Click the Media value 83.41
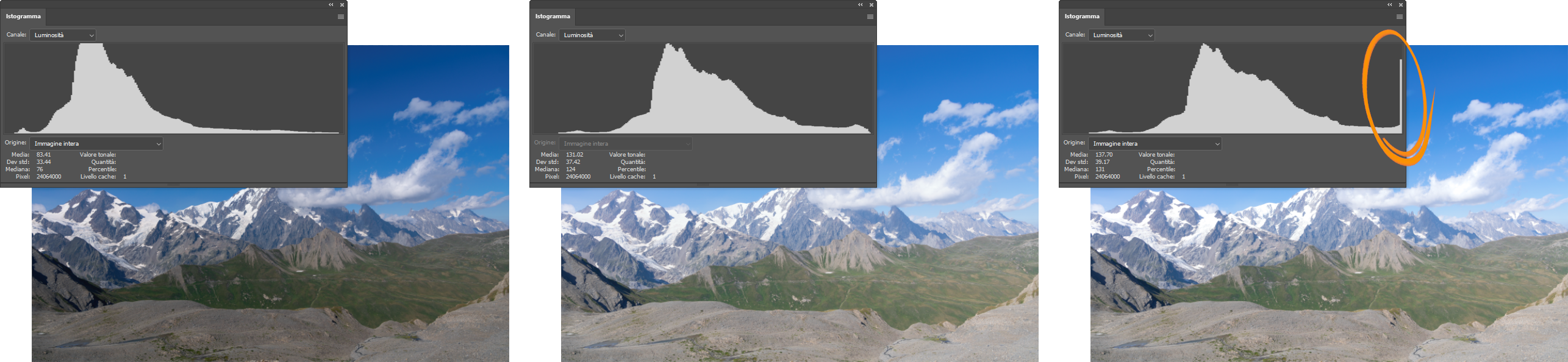Image resolution: width=1568 pixels, height=362 pixels. [x=44, y=155]
